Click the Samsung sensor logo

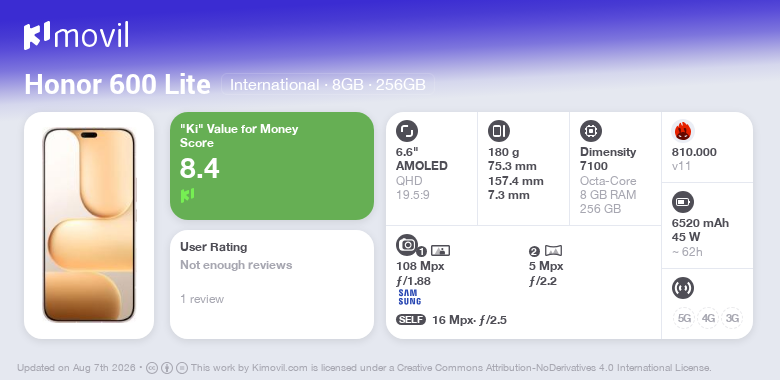tap(409, 297)
